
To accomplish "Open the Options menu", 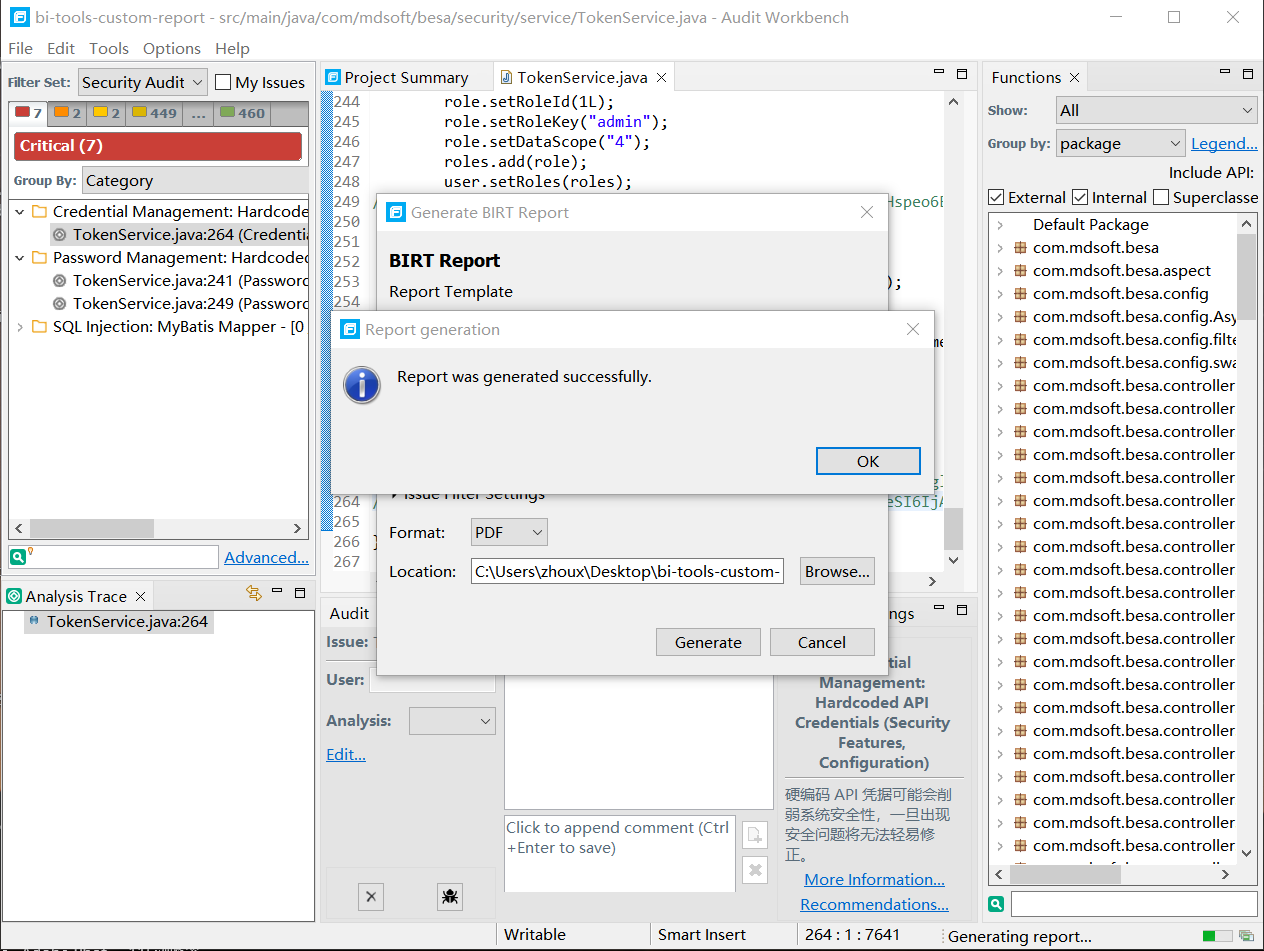I will pos(172,48).
